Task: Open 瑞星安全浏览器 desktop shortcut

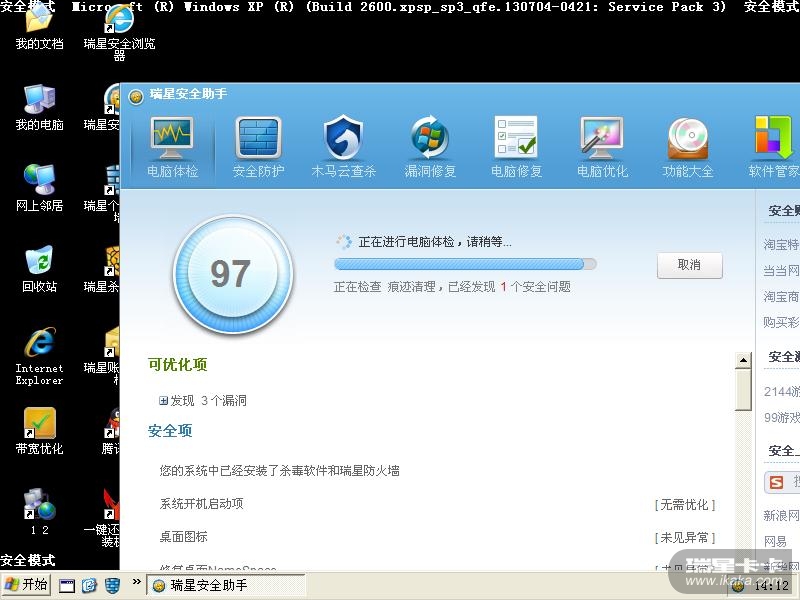Action: [119, 32]
